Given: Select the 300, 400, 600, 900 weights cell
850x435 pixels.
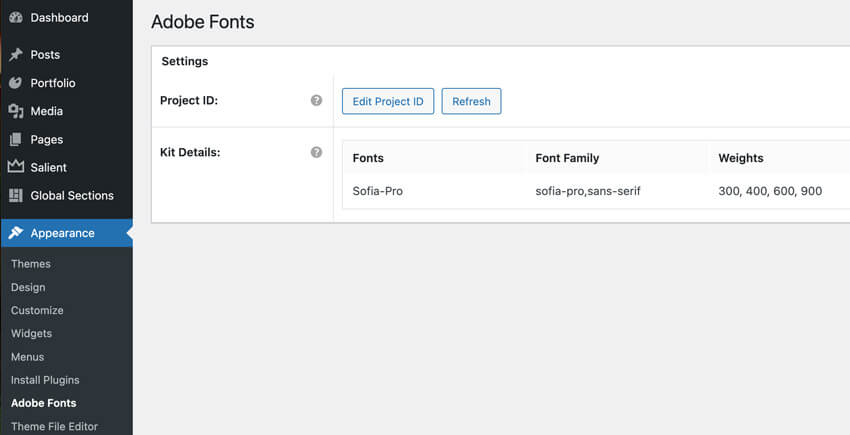Looking at the screenshot, I should point(770,191).
